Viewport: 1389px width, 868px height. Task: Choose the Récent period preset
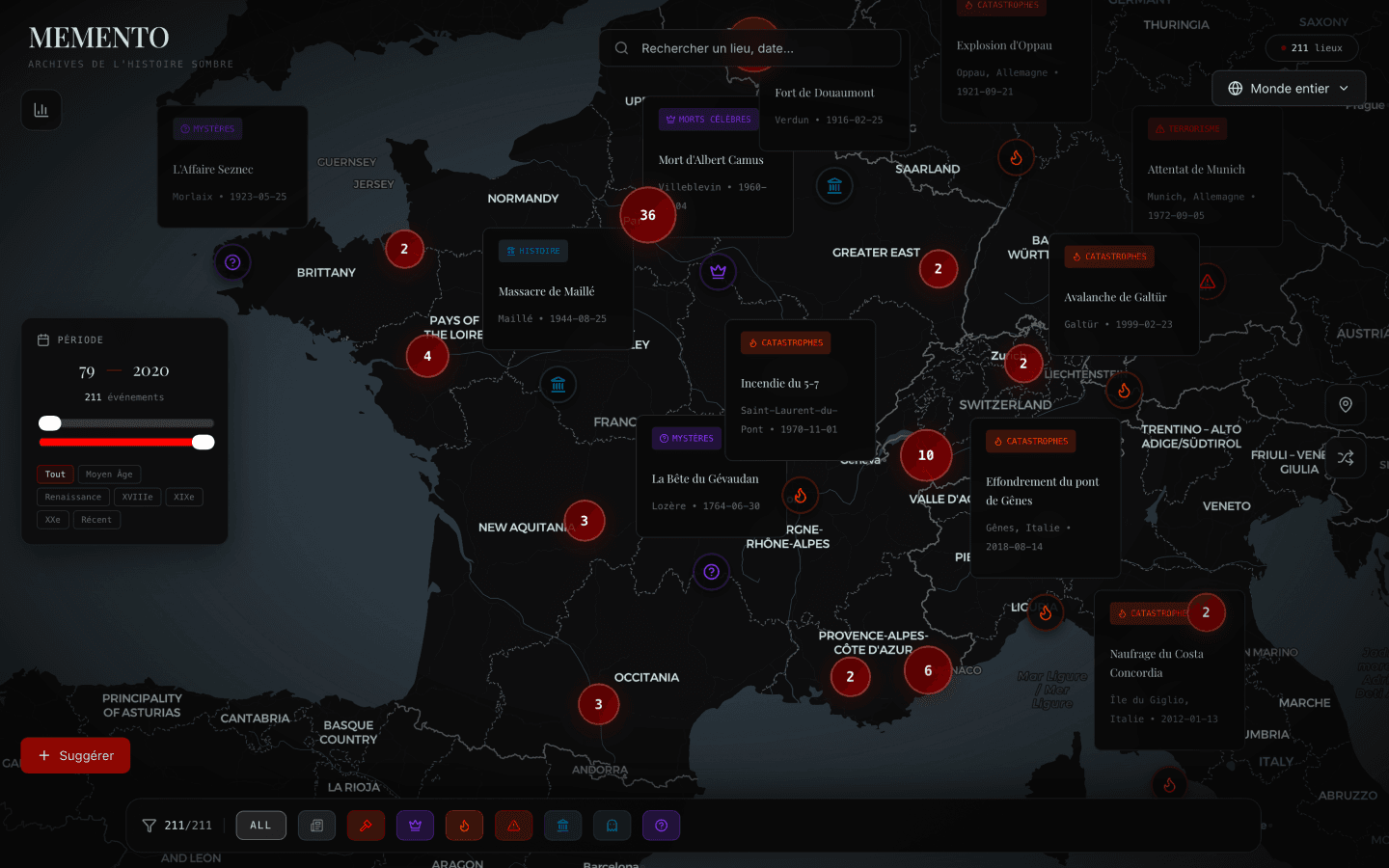[x=96, y=520]
